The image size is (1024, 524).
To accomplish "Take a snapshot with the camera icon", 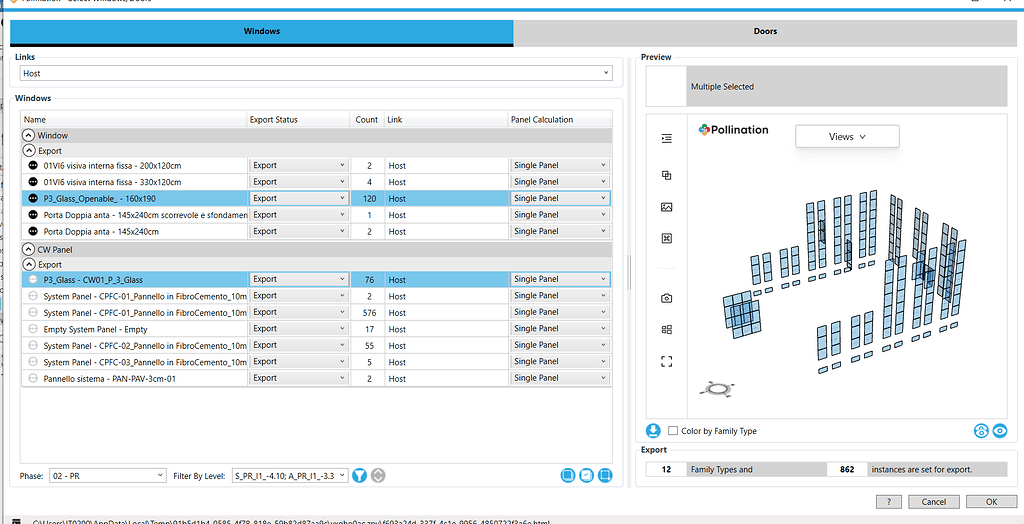I will point(666,298).
